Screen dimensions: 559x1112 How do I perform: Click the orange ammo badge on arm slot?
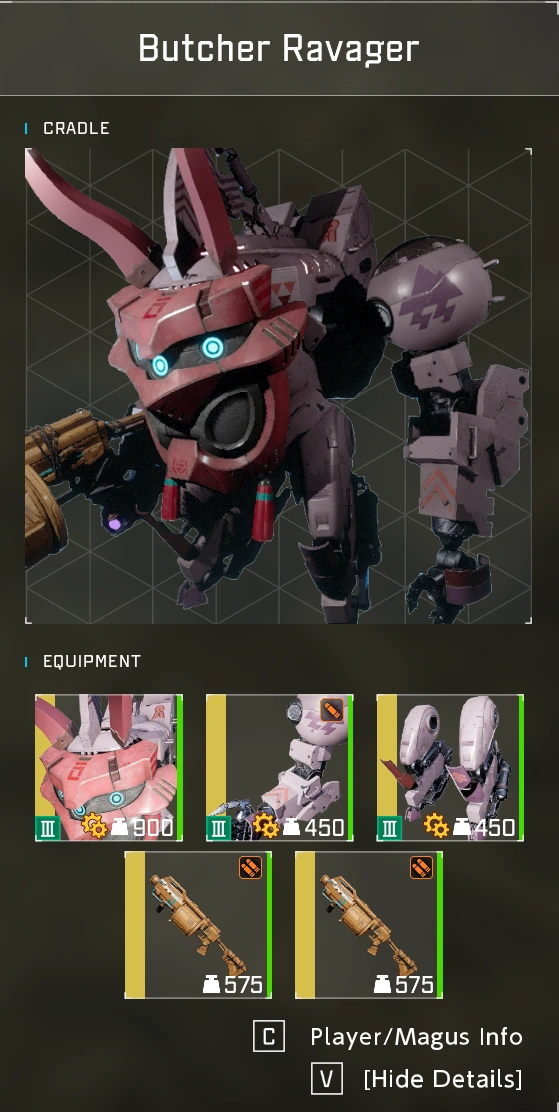tap(332, 710)
